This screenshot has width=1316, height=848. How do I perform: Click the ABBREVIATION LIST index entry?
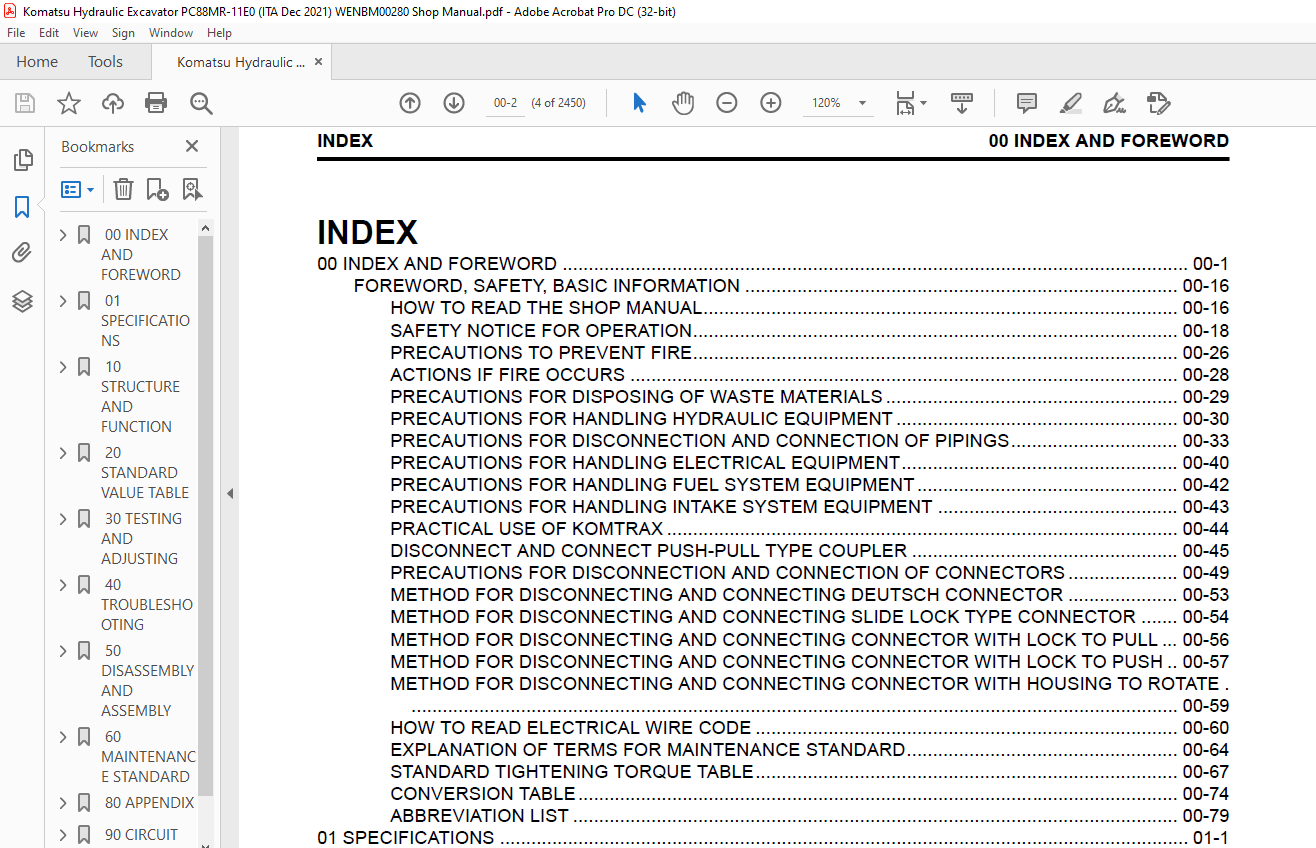(480, 815)
